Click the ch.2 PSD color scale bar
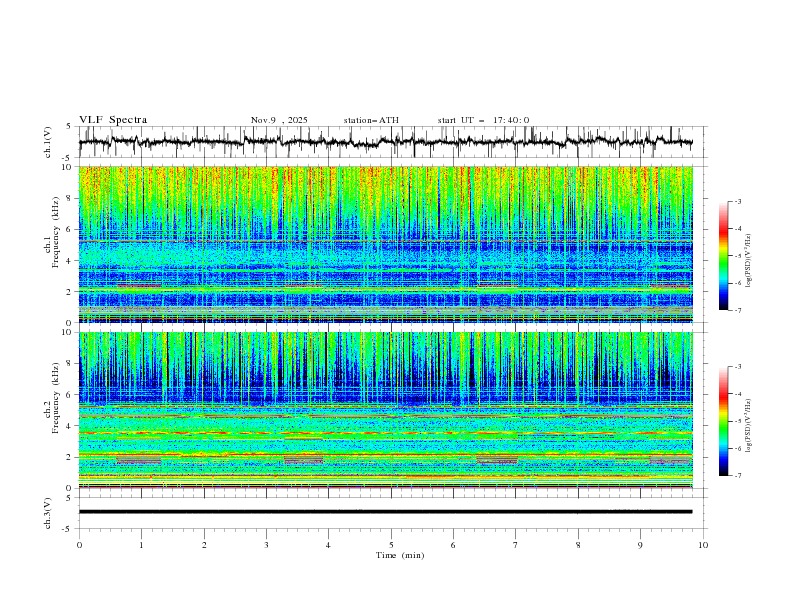Viewport: 792px width, 612px height. (x=724, y=421)
